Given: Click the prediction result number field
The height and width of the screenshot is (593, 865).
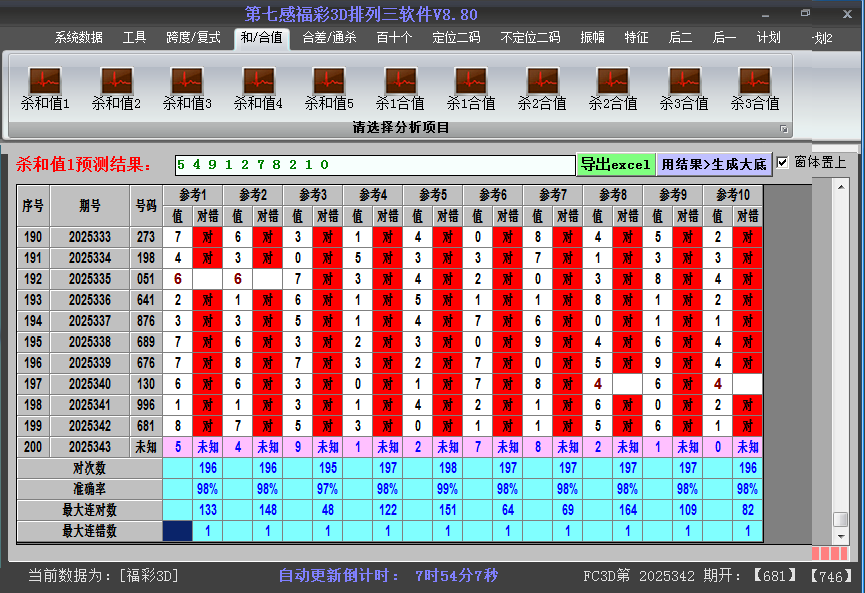Looking at the screenshot, I should coord(373,164).
